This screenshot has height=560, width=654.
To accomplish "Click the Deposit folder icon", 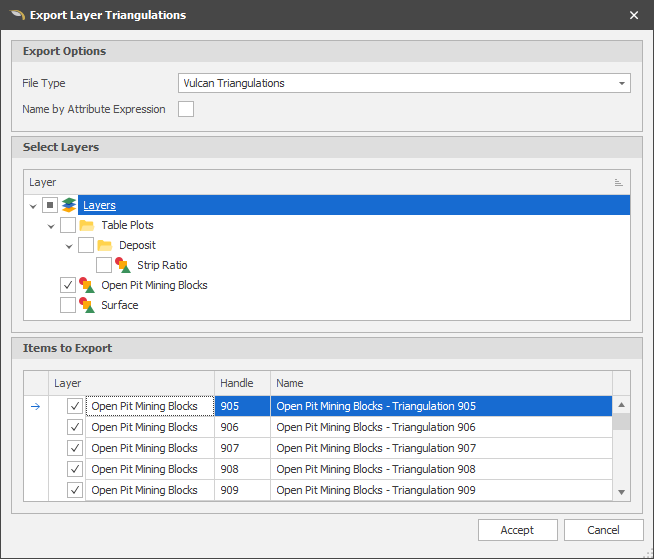I will 105,245.
